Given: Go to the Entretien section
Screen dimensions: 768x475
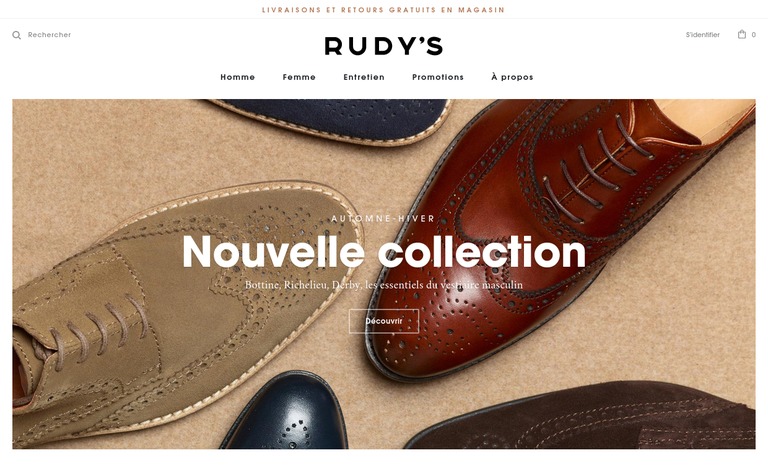Looking at the screenshot, I should click(364, 77).
